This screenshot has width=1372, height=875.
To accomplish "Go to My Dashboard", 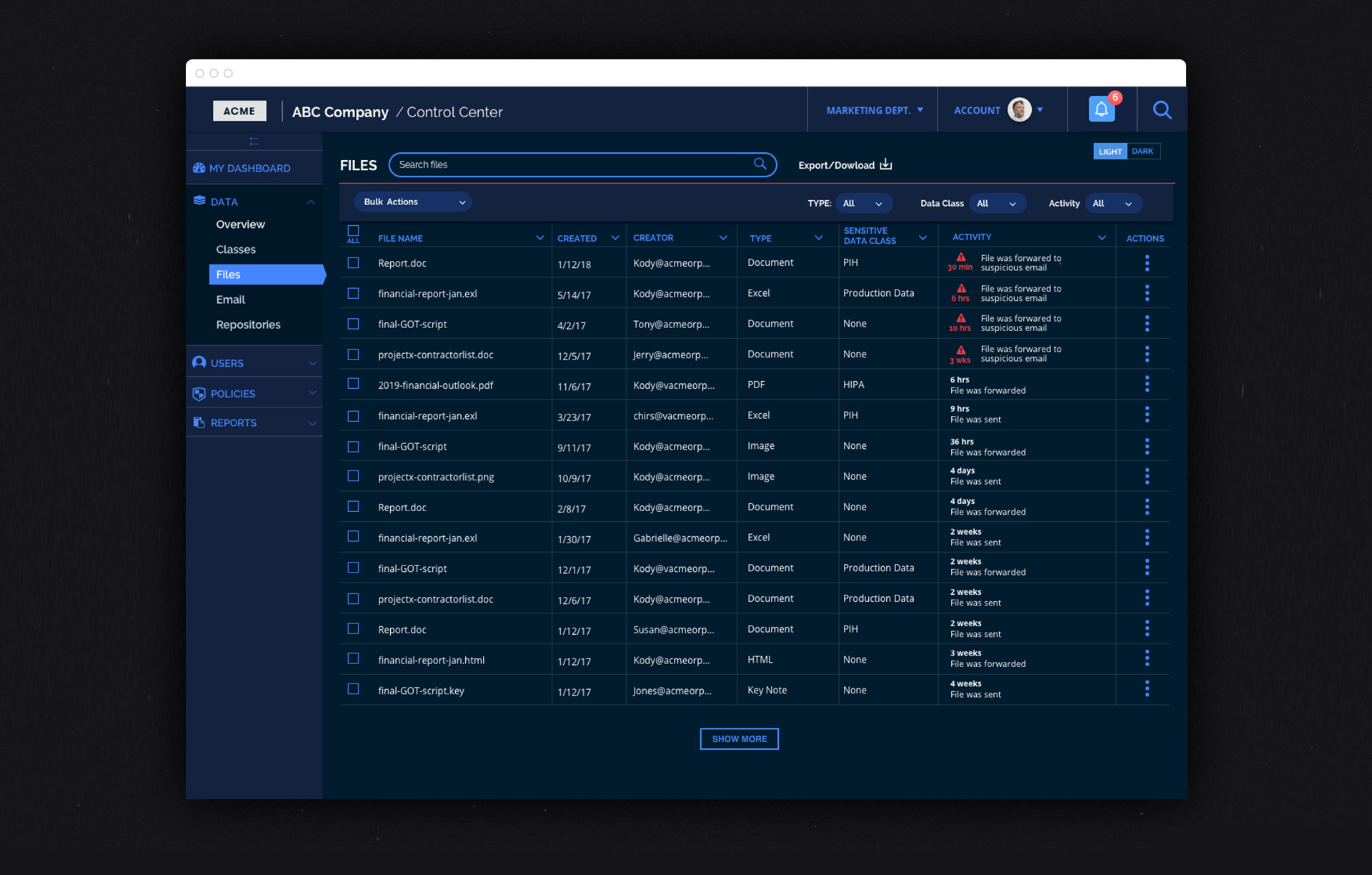I will click(x=249, y=168).
